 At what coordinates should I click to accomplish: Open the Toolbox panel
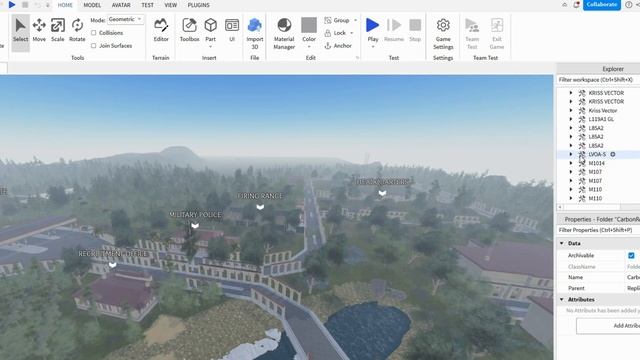[189, 31]
